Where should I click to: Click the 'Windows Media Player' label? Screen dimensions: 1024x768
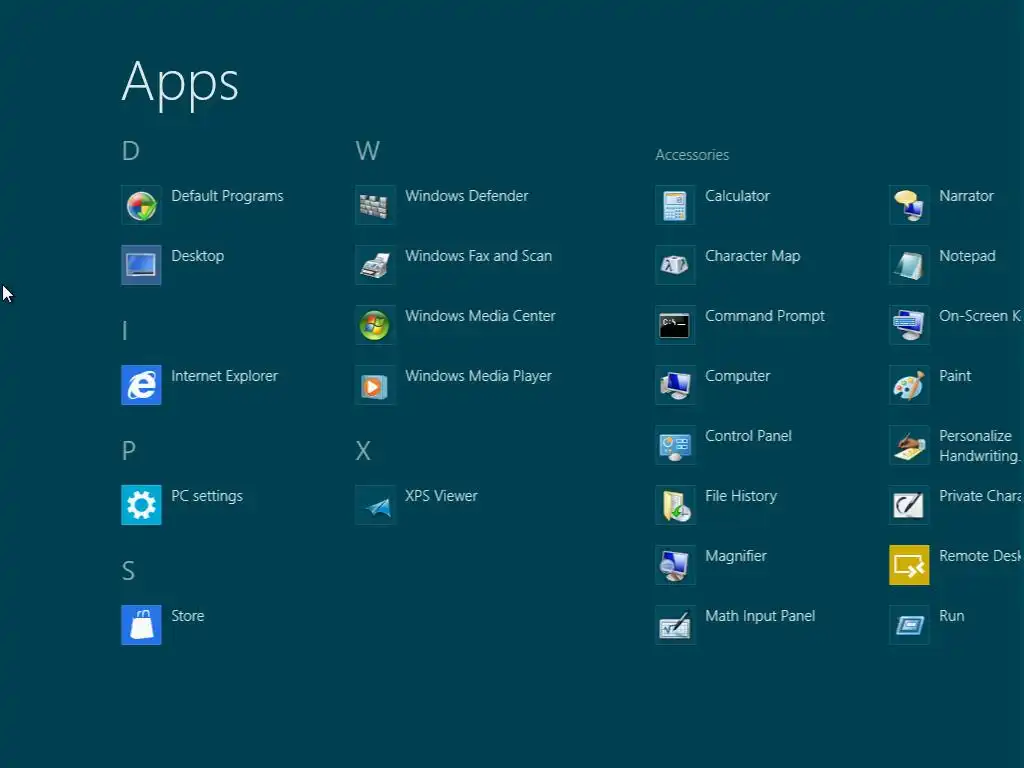point(478,376)
